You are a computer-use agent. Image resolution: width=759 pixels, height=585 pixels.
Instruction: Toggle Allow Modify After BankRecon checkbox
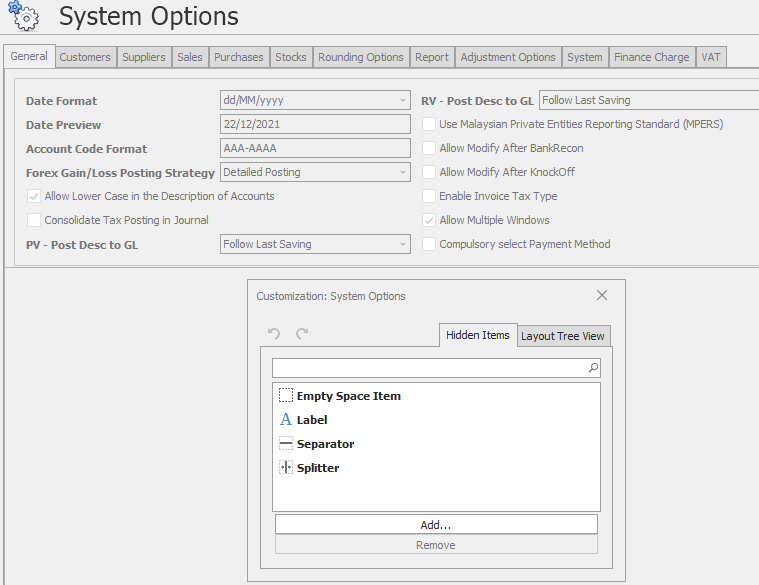click(x=429, y=148)
